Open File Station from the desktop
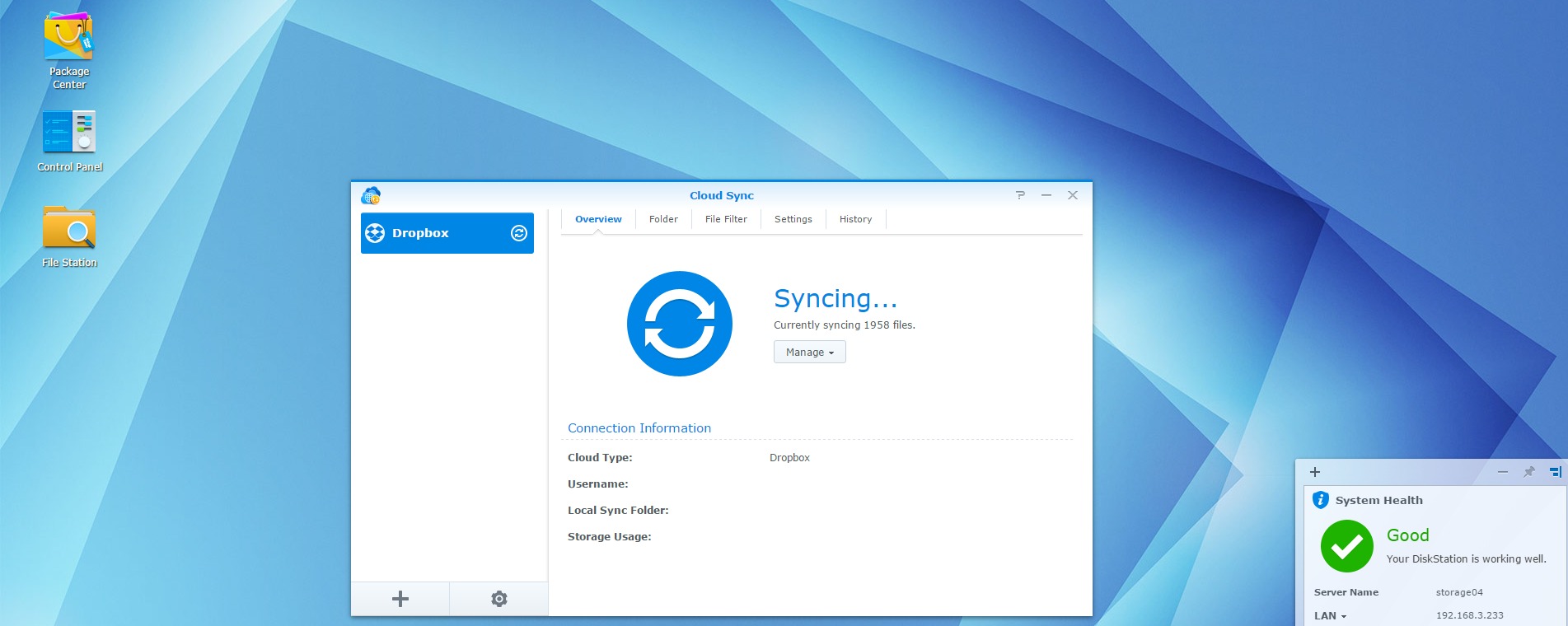The height and width of the screenshot is (626, 1568). pyautogui.click(x=69, y=229)
